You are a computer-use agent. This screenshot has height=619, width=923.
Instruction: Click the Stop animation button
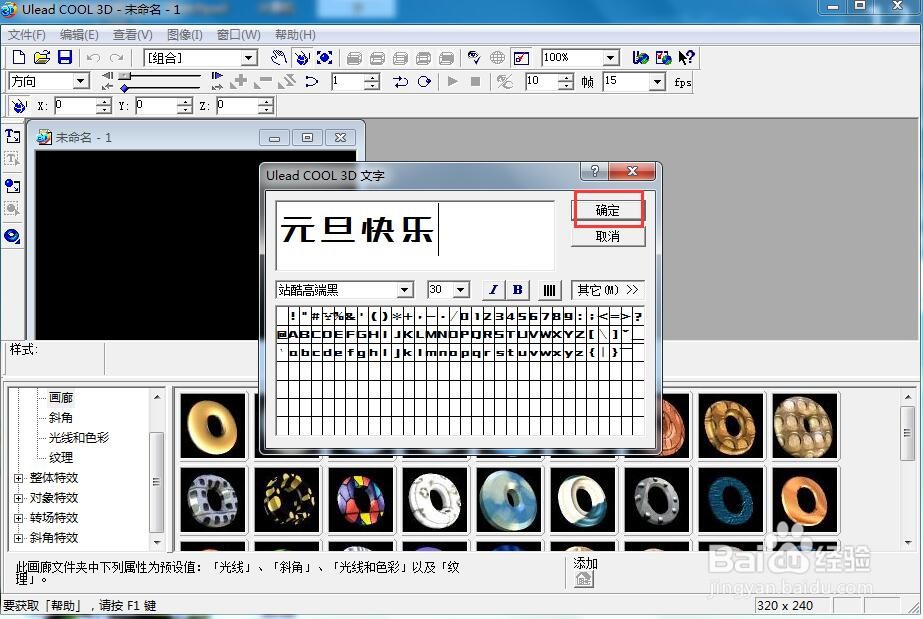pos(476,81)
